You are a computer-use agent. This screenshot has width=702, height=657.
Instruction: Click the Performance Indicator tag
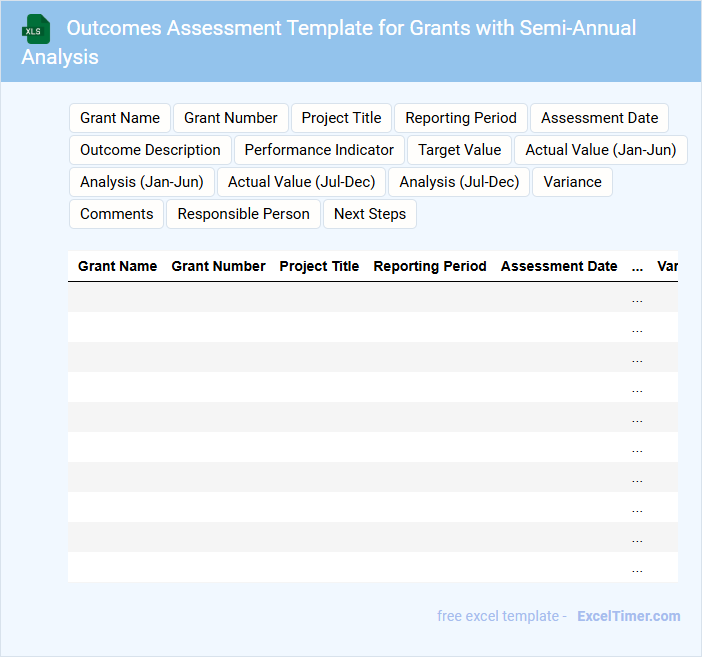tap(319, 150)
